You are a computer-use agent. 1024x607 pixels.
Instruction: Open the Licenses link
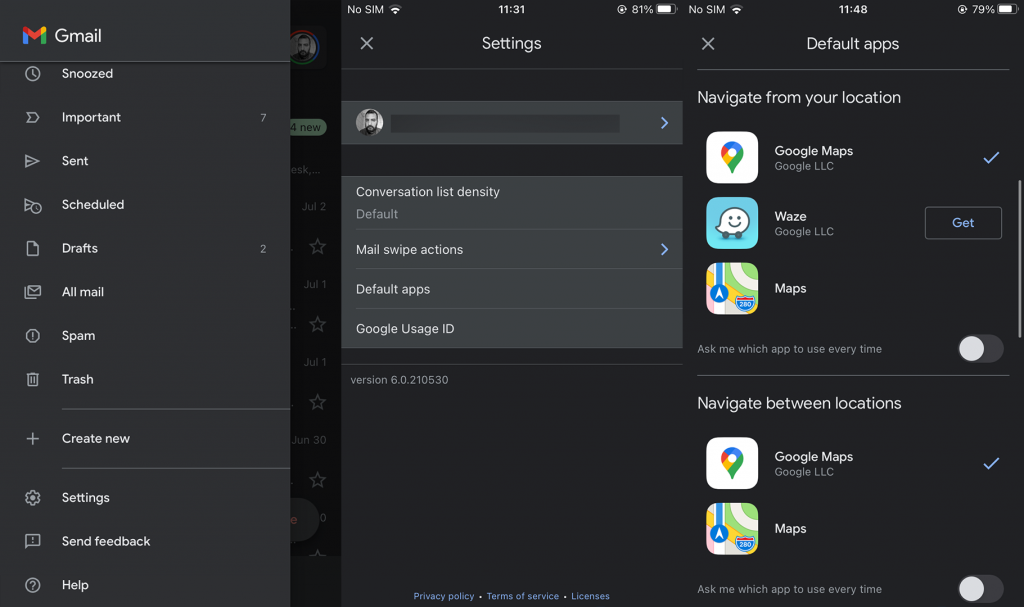(x=590, y=596)
